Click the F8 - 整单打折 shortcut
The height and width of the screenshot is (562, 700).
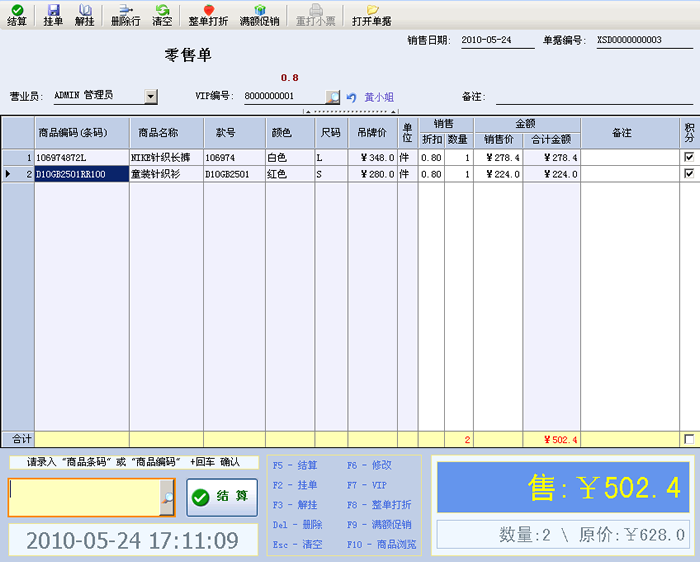coord(379,505)
